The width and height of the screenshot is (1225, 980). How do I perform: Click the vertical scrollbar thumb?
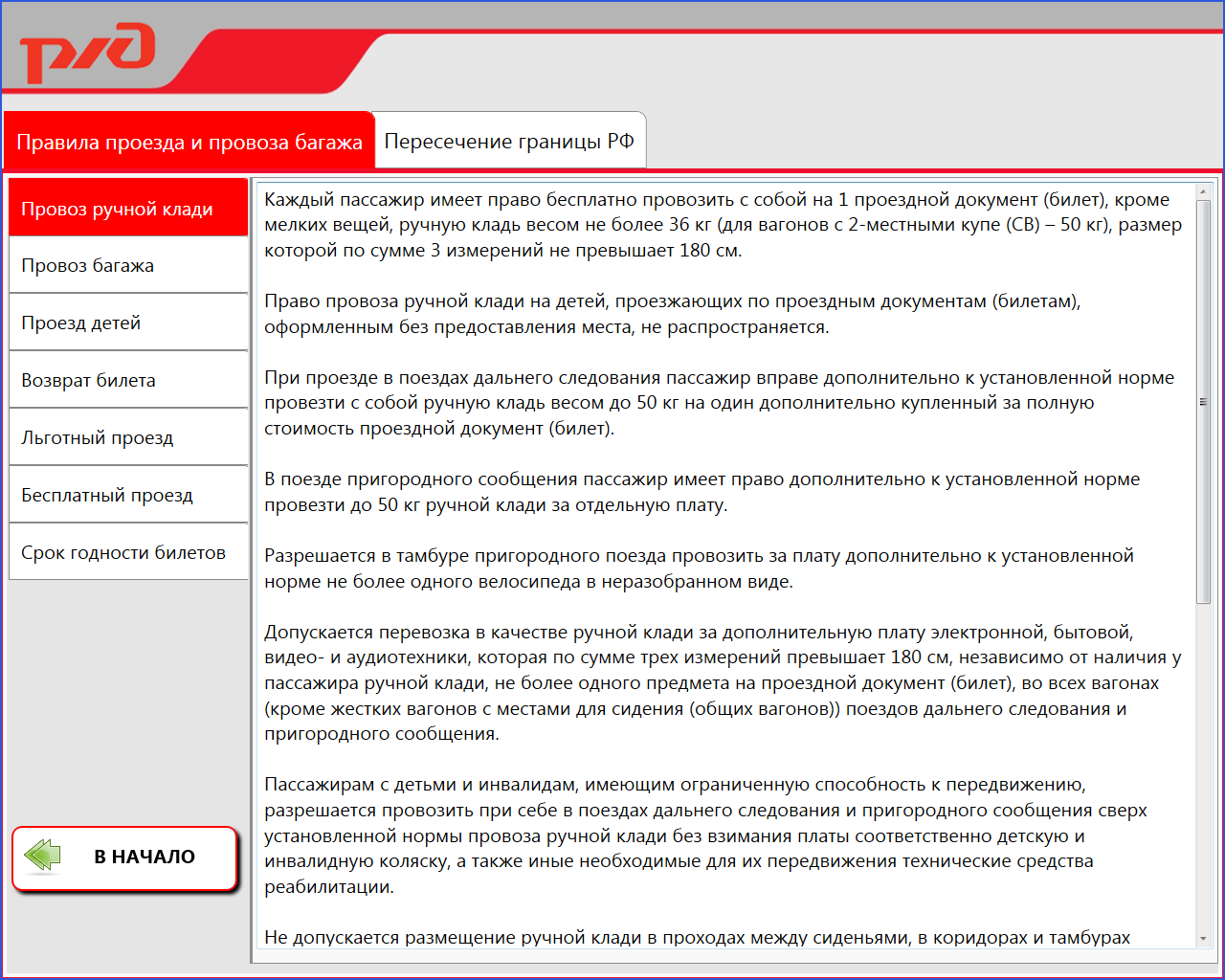(1203, 402)
